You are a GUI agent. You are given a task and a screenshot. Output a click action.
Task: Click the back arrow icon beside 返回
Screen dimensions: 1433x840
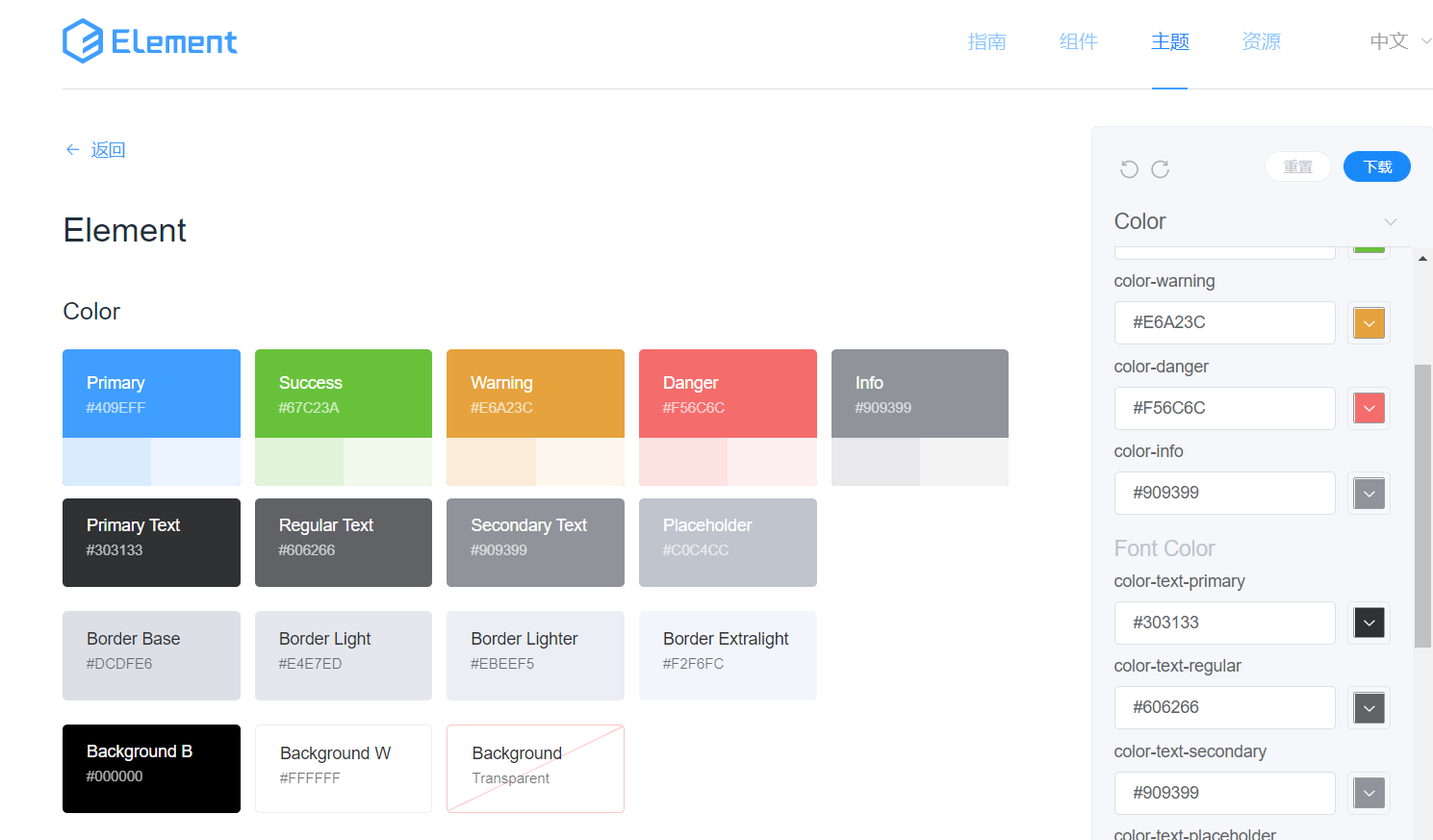click(x=72, y=149)
